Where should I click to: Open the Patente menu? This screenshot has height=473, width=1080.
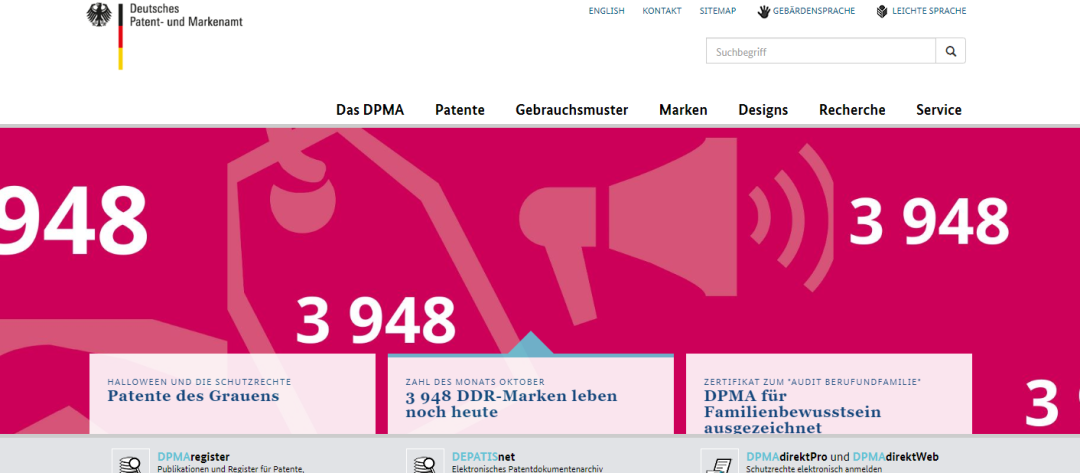pyautogui.click(x=460, y=110)
